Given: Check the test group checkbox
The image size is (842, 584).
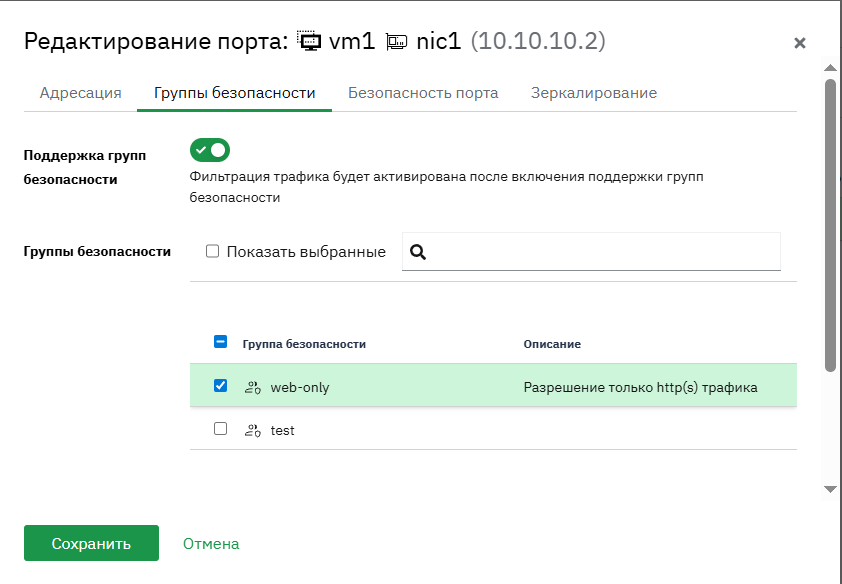Looking at the screenshot, I should click(220, 428).
